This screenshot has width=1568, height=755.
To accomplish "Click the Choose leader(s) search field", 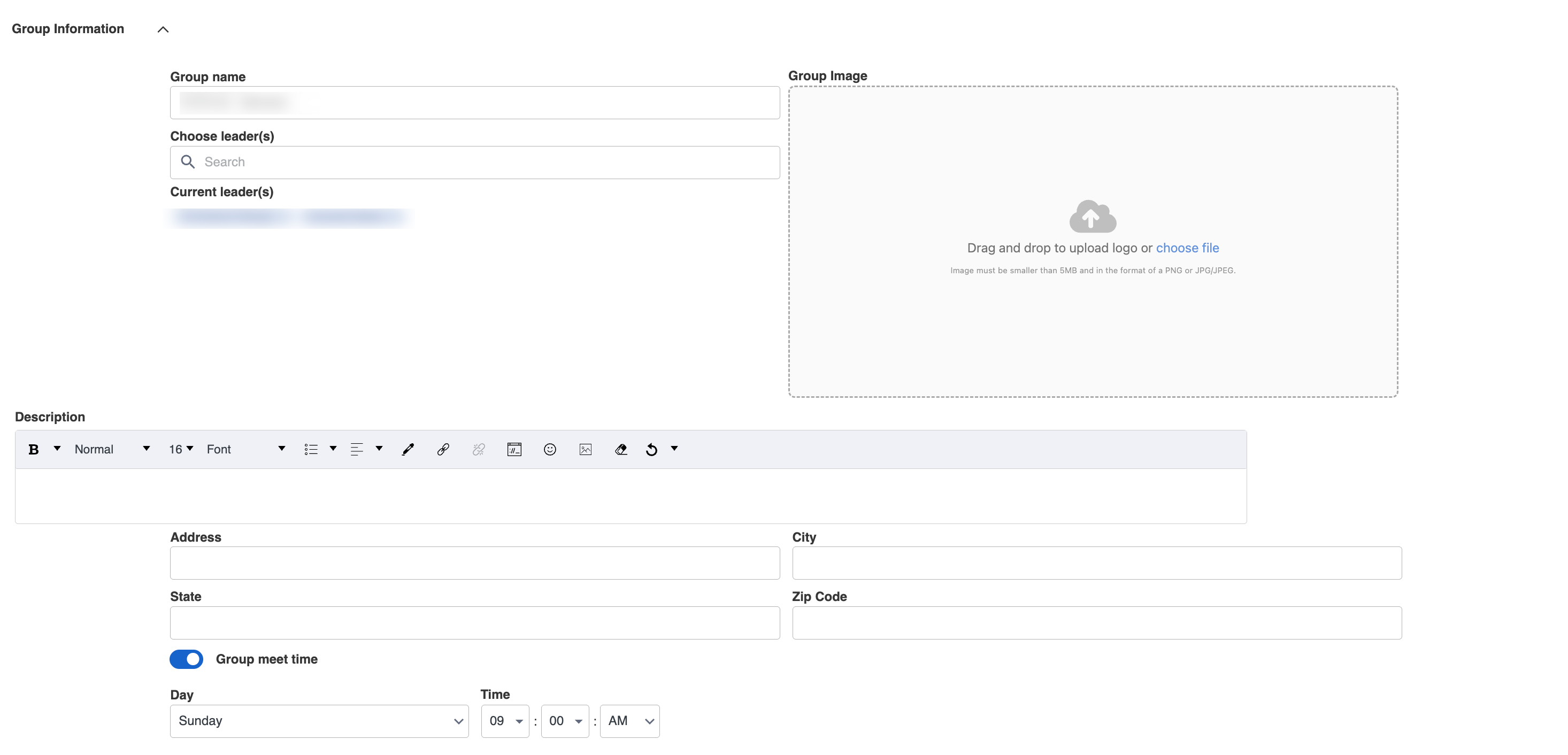I will pos(475,162).
